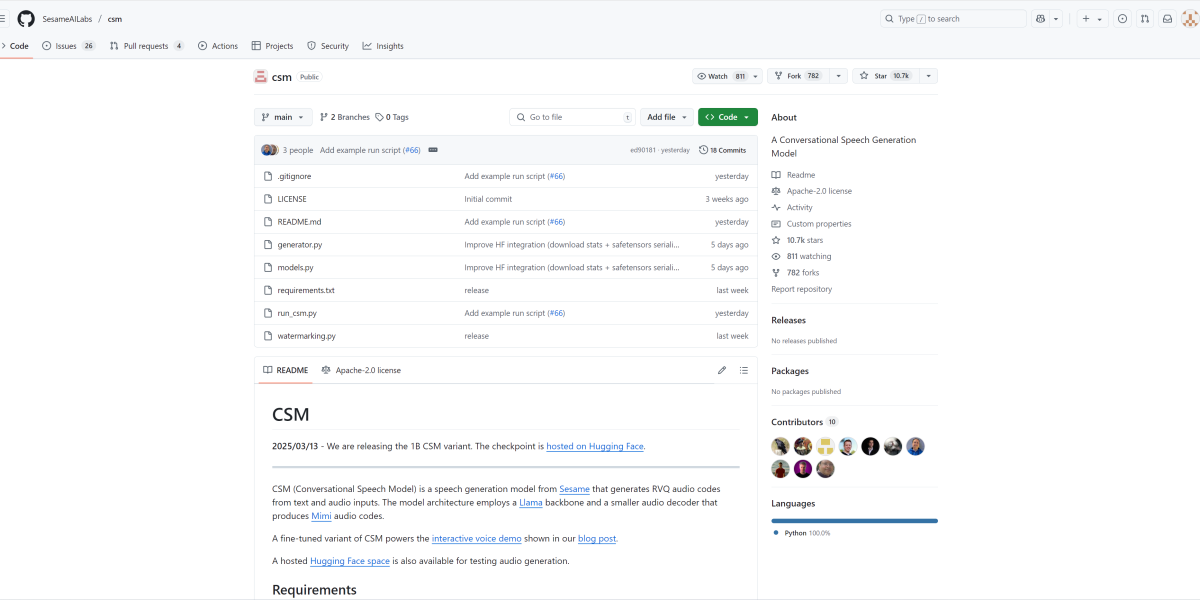Open the Projects tab

(273, 46)
